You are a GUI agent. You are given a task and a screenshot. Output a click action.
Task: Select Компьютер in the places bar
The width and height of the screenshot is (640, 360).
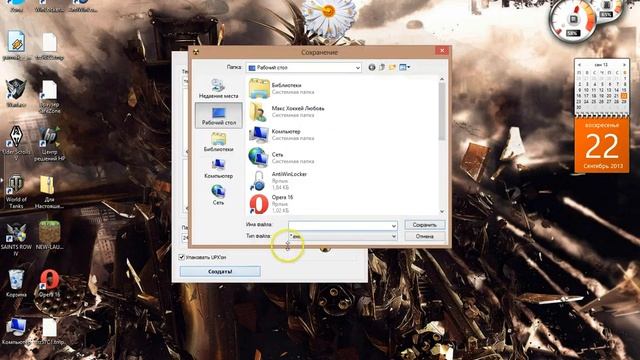218,169
